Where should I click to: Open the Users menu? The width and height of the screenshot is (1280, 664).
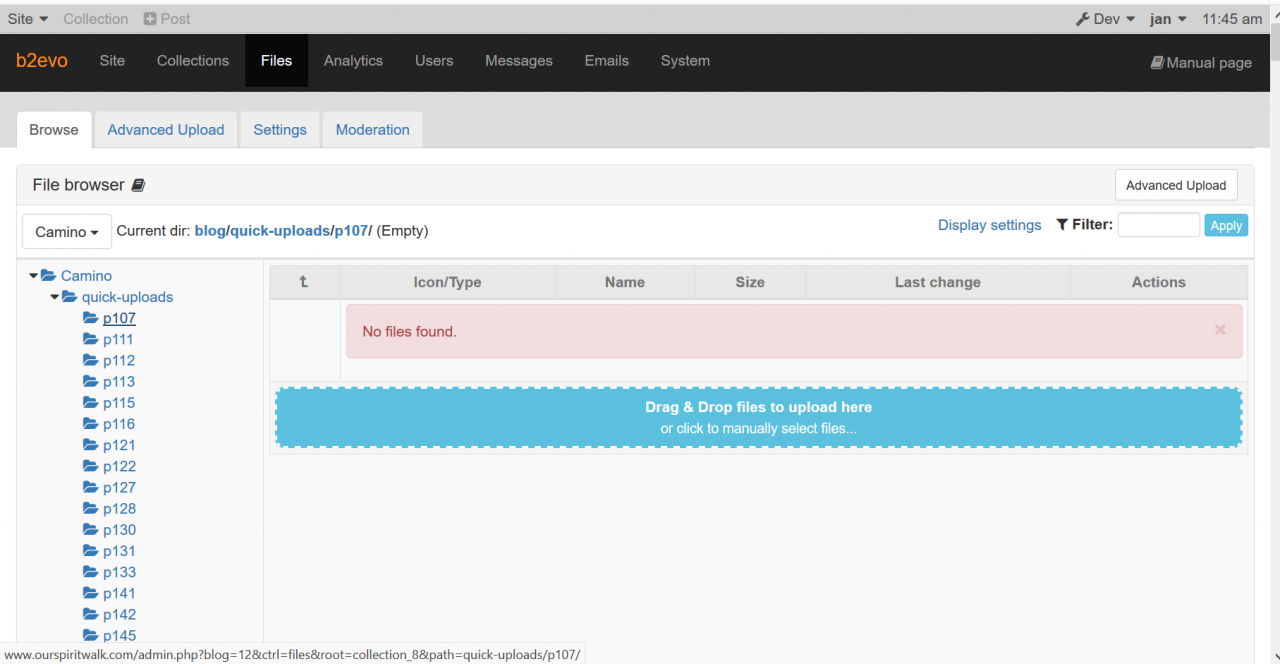(x=434, y=61)
